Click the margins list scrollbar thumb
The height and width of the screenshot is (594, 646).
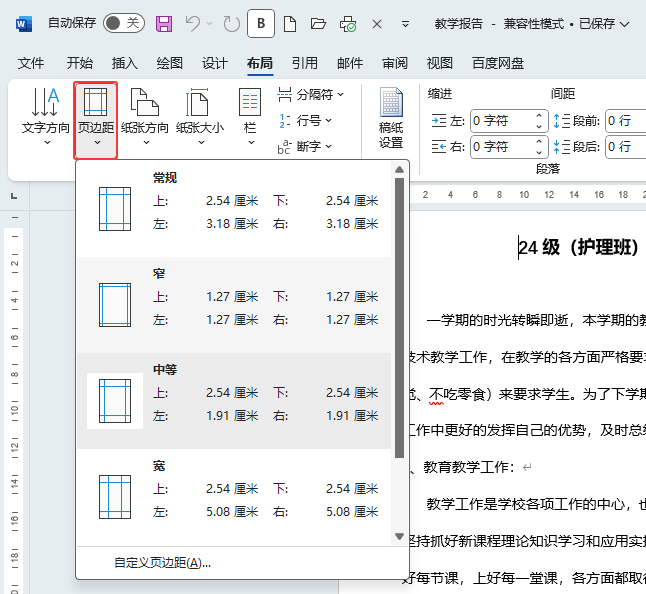click(x=399, y=318)
